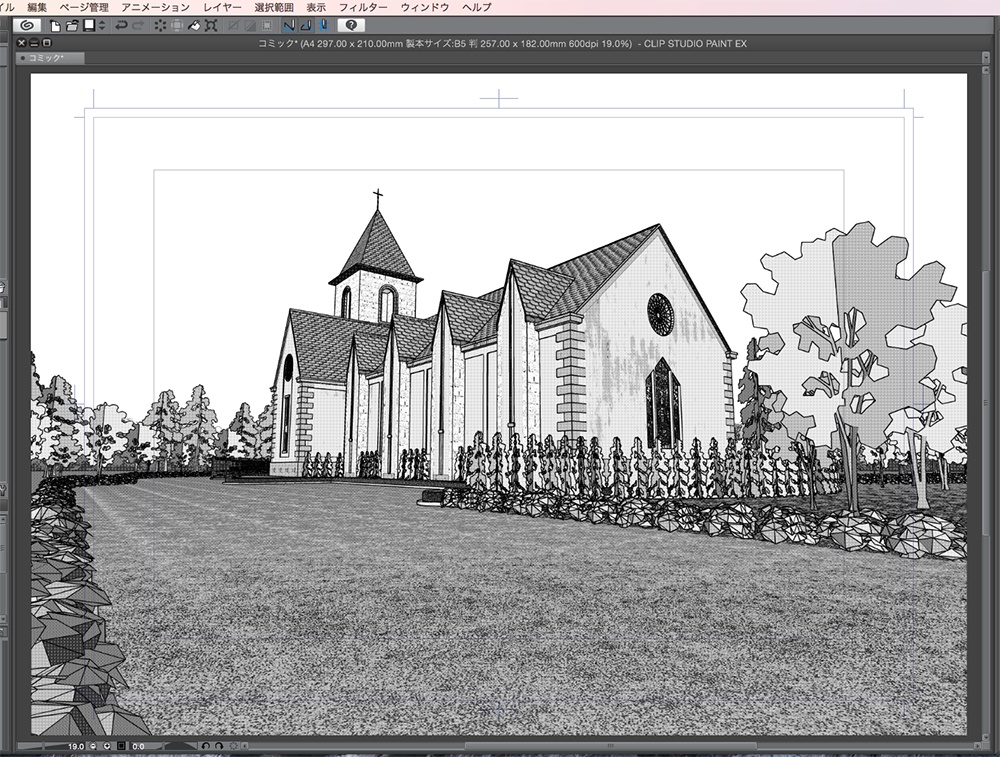Open the レイヤー menu
1000x757 pixels.
pos(222,7)
